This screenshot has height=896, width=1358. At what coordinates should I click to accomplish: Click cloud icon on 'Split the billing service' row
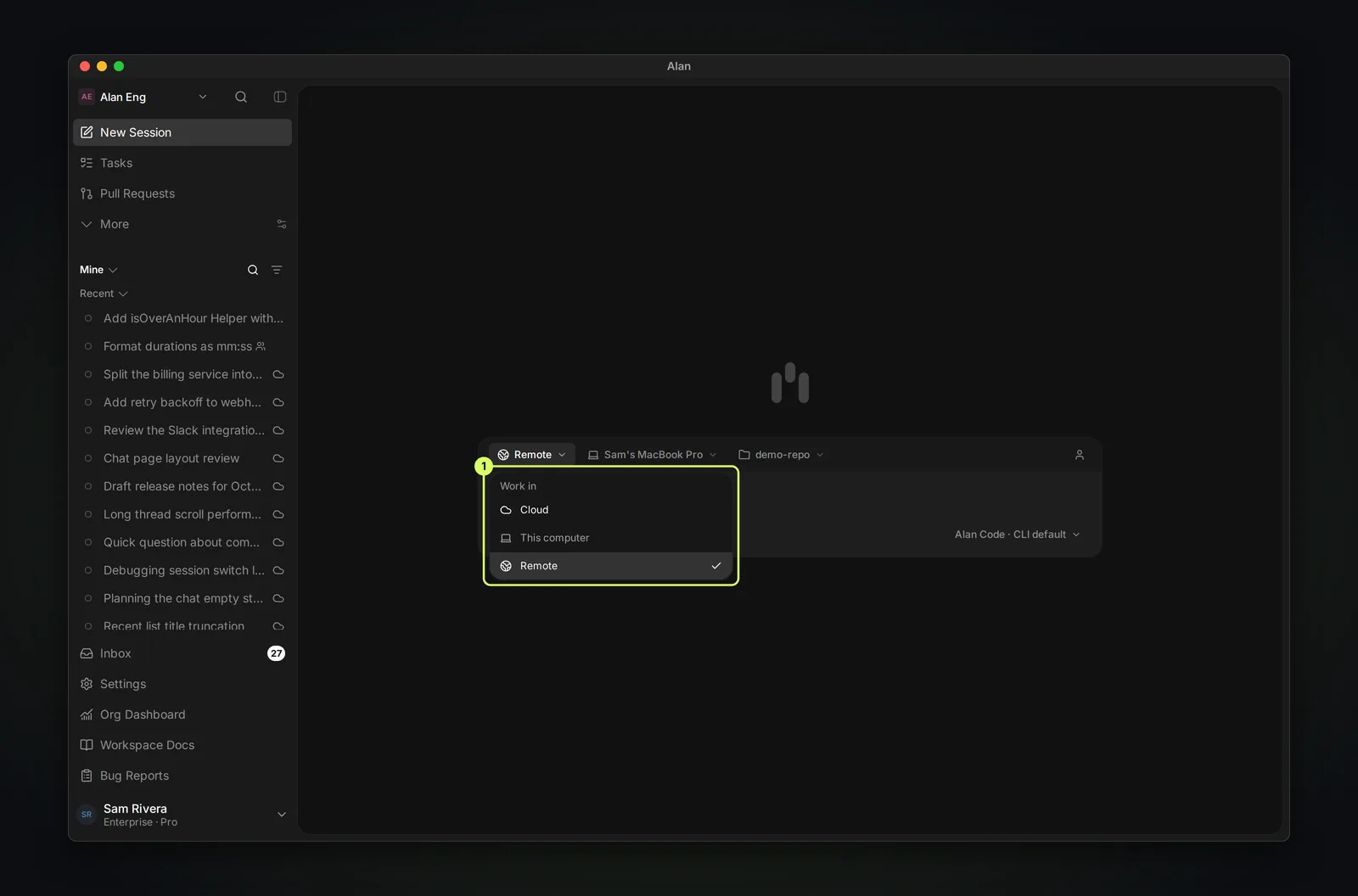click(278, 374)
